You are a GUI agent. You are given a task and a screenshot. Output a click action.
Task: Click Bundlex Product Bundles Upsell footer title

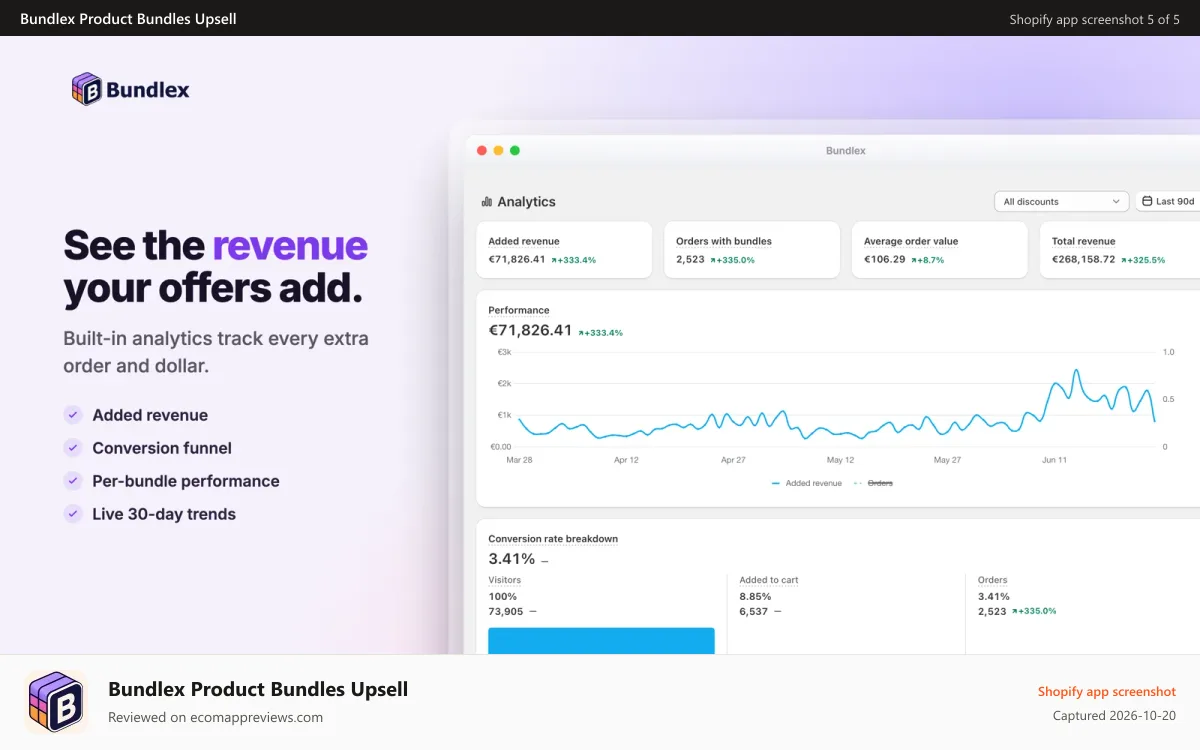pos(258,689)
